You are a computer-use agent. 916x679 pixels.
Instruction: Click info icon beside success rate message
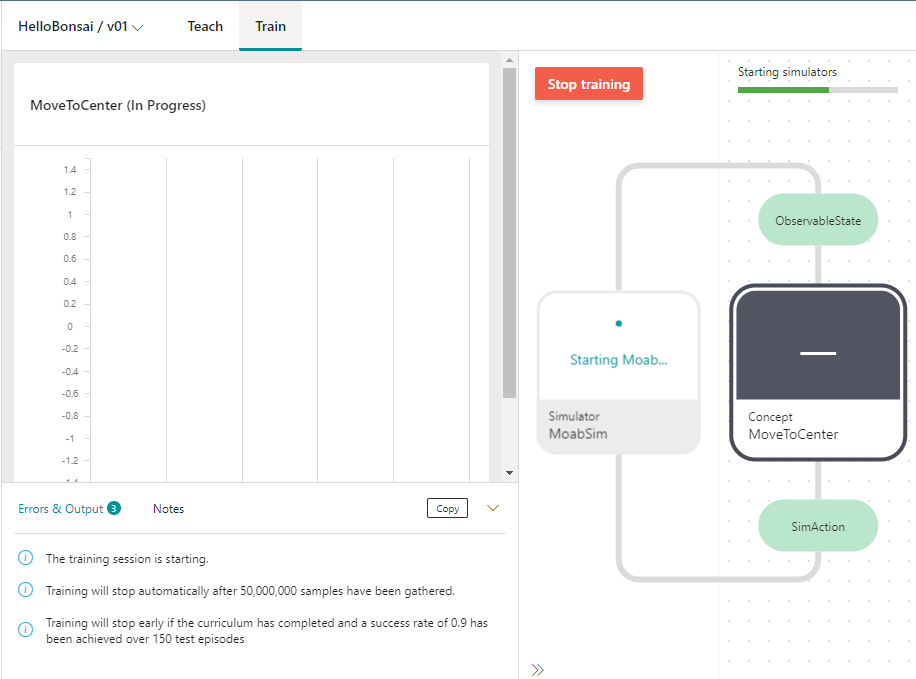coord(26,630)
